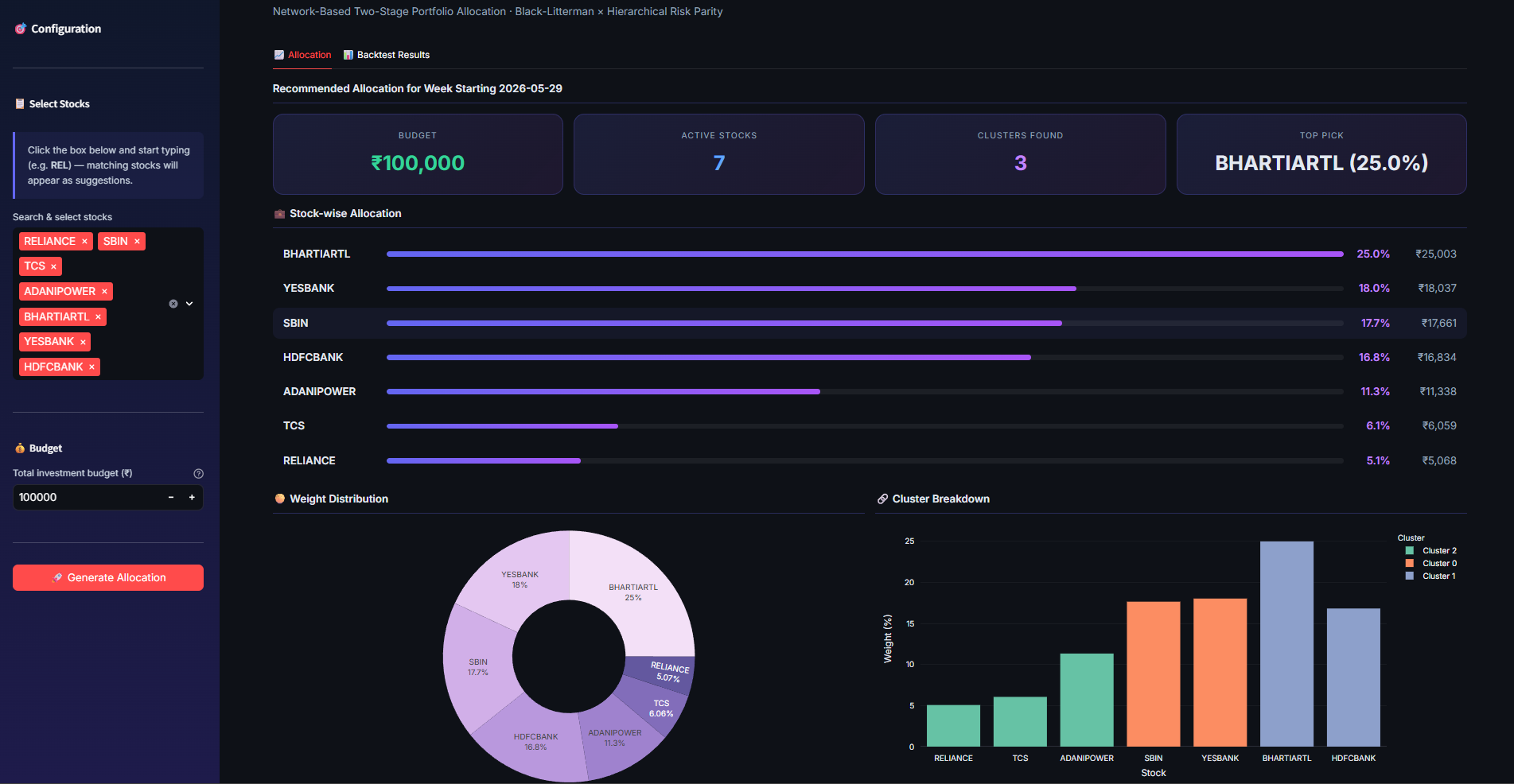Click the Cluster Breakdown link icon
The width and height of the screenshot is (1514, 784).
click(882, 499)
